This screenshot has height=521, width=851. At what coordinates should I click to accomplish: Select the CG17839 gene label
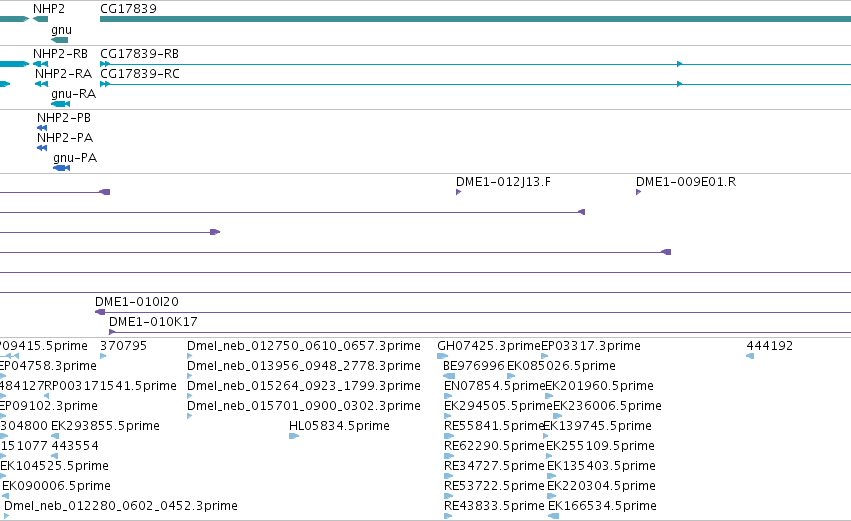[129, 9]
